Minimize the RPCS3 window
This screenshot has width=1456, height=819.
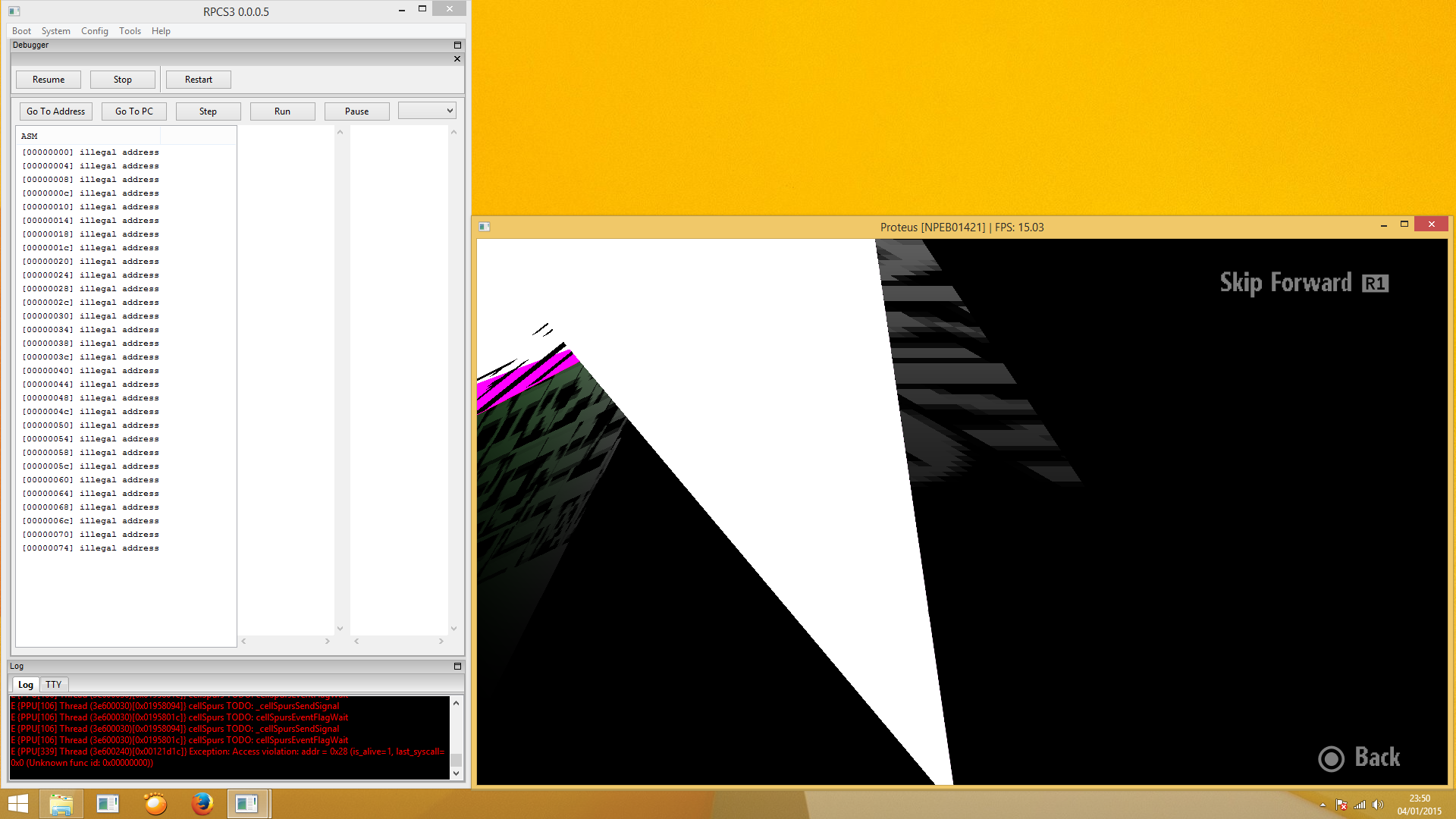coord(402,10)
